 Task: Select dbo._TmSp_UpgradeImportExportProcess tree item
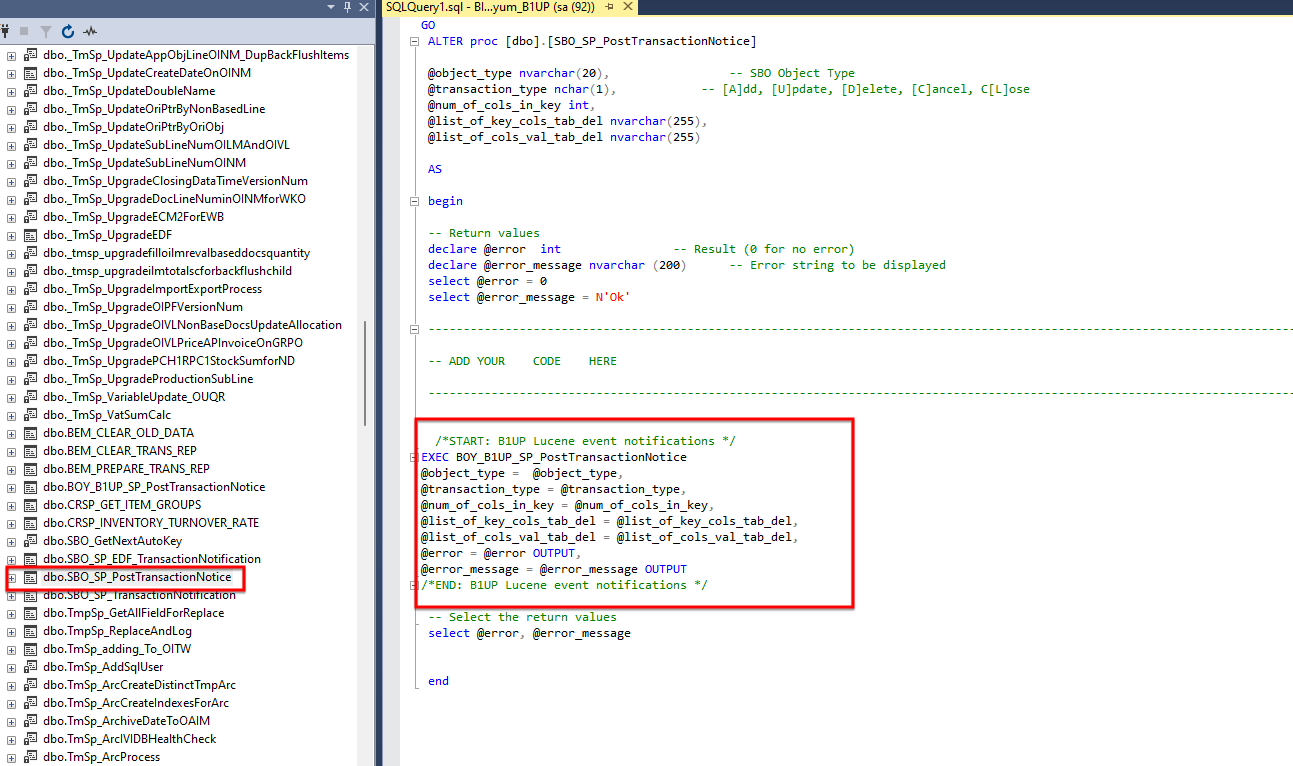pos(152,289)
